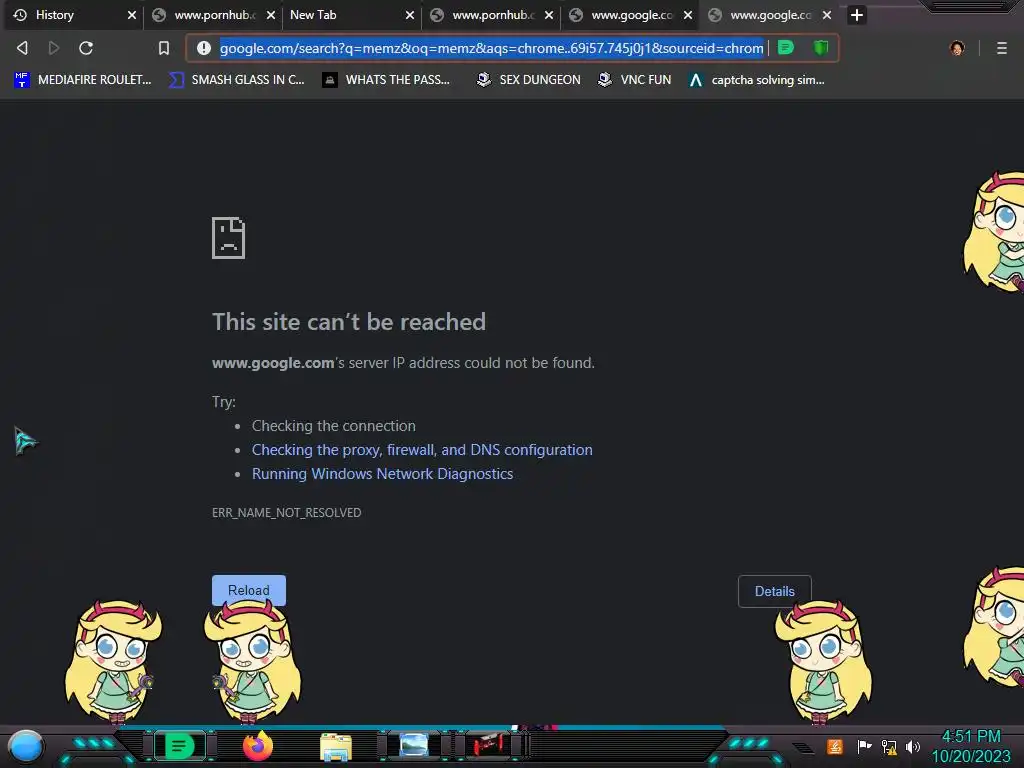Go back using the browser back arrow
Image resolution: width=1024 pixels, height=768 pixels.
pyautogui.click(x=22, y=48)
